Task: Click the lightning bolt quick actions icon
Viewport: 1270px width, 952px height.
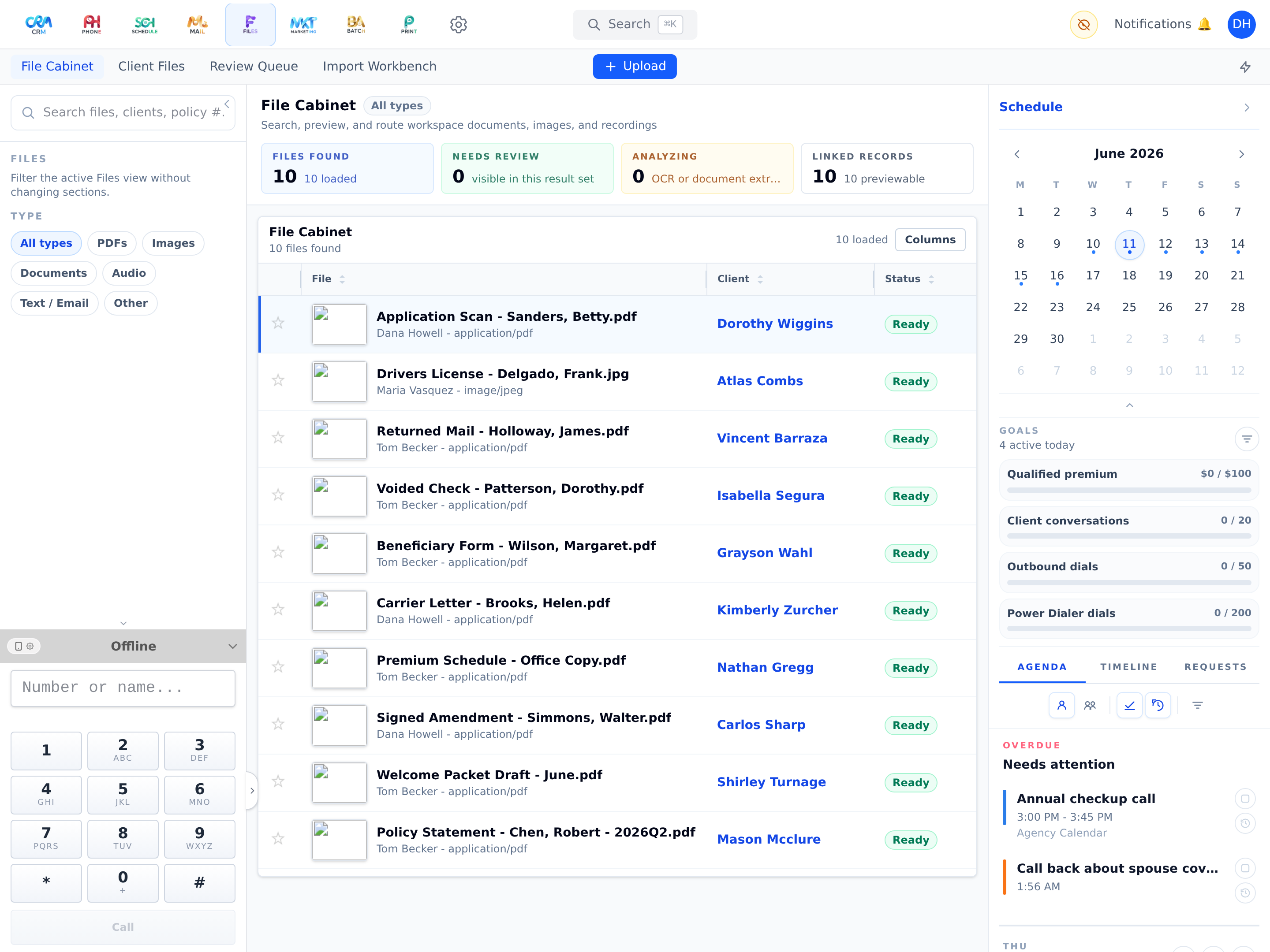Action: pos(1245,67)
